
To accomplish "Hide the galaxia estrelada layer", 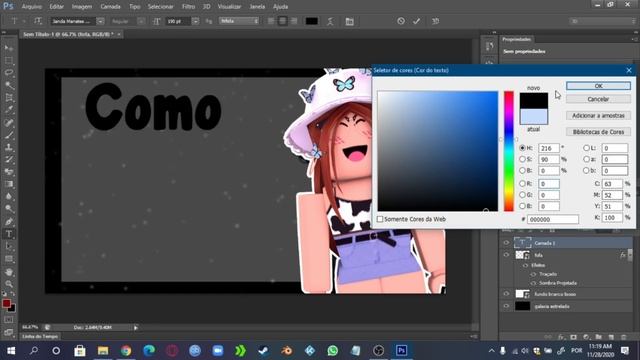I will [x=506, y=306].
